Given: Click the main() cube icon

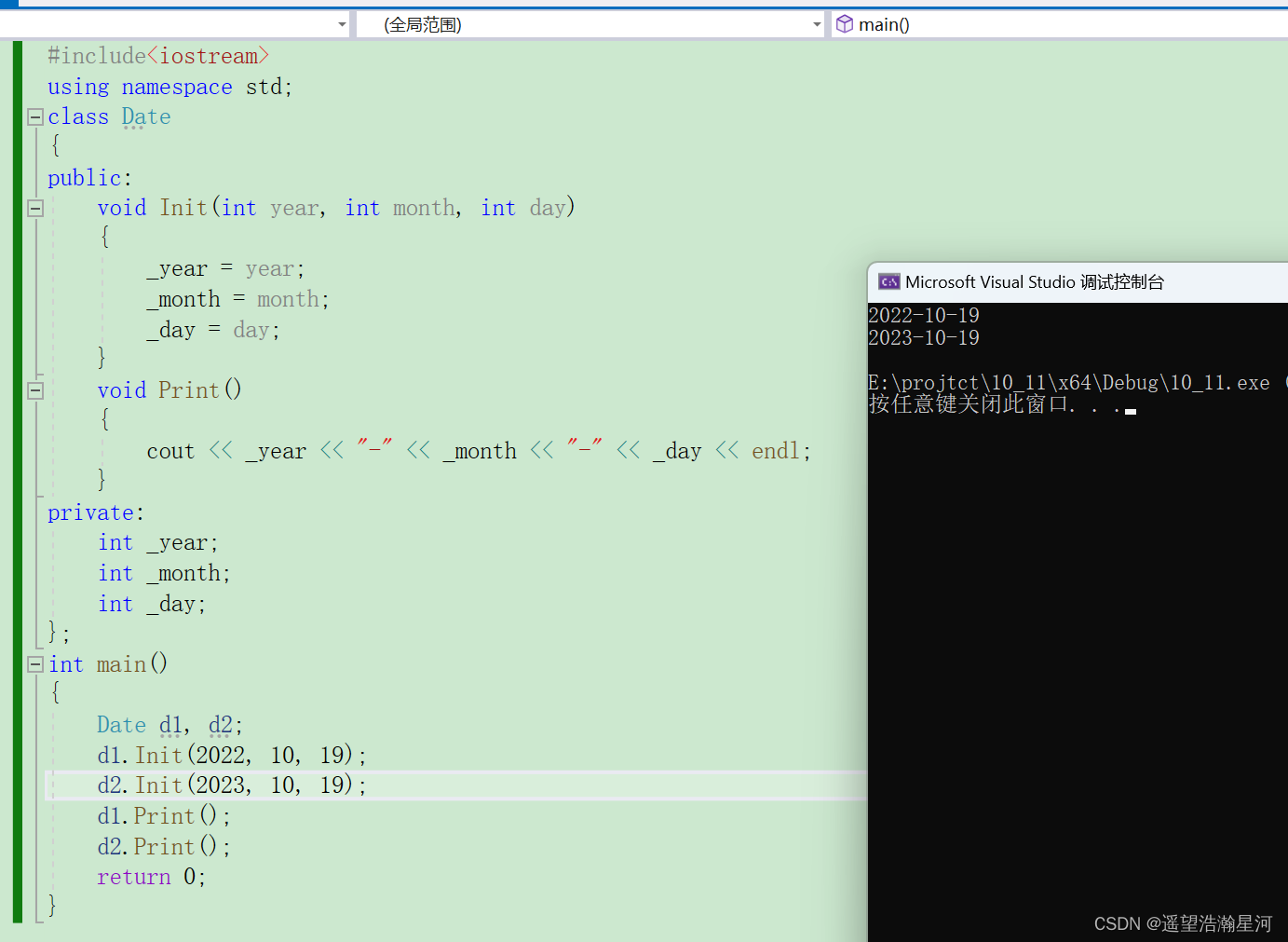Looking at the screenshot, I should click(844, 24).
